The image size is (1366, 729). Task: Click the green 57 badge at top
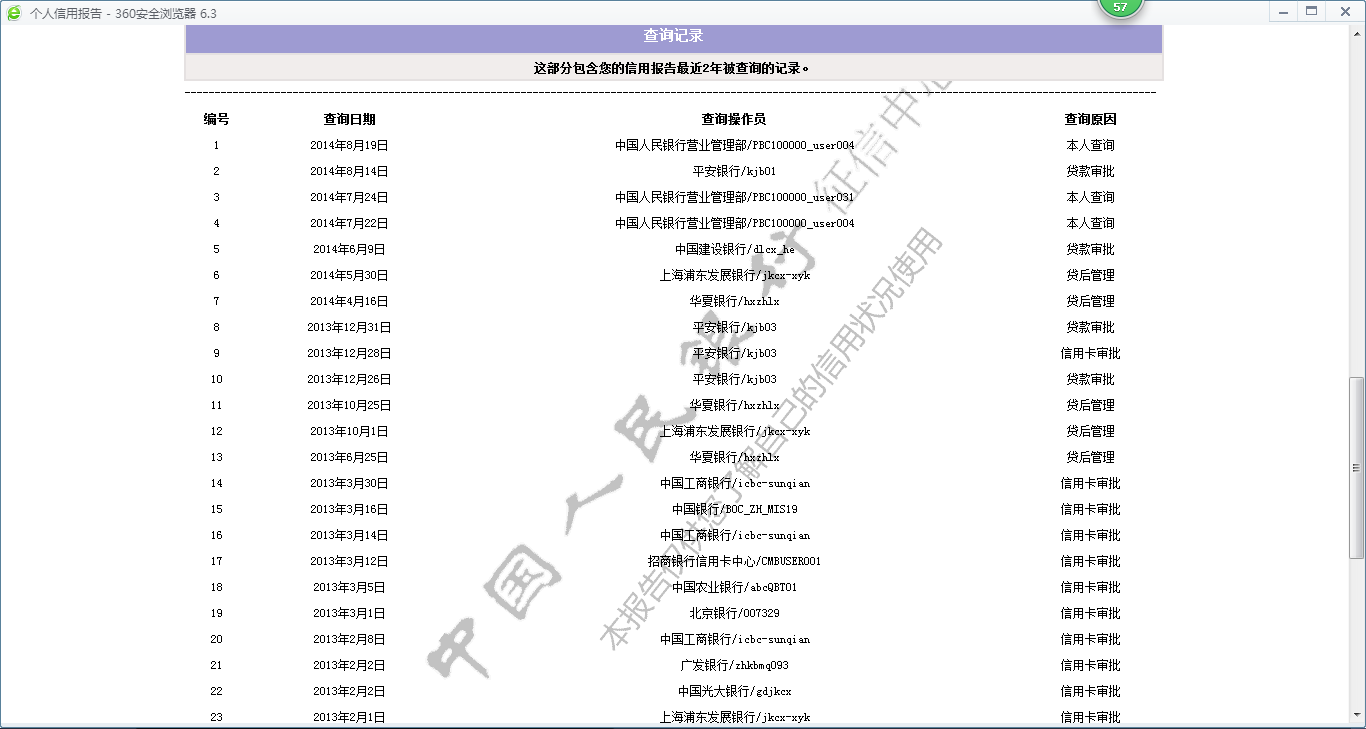click(1120, 7)
